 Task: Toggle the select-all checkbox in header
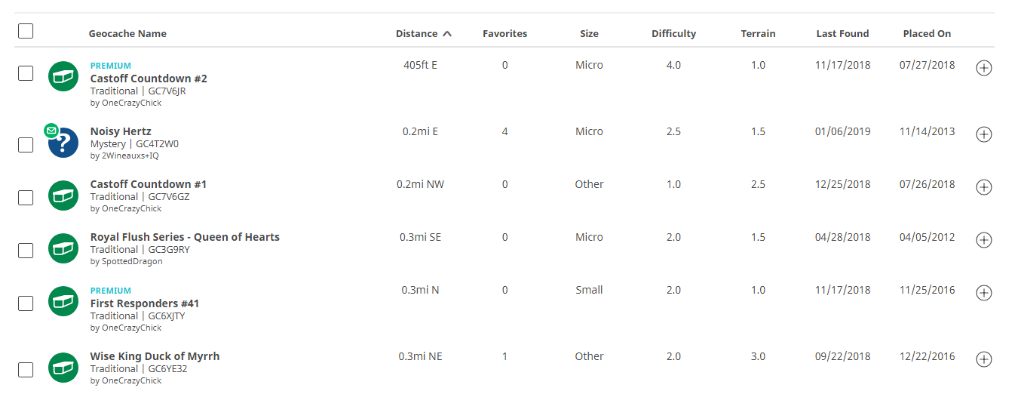pyautogui.click(x=25, y=31)
